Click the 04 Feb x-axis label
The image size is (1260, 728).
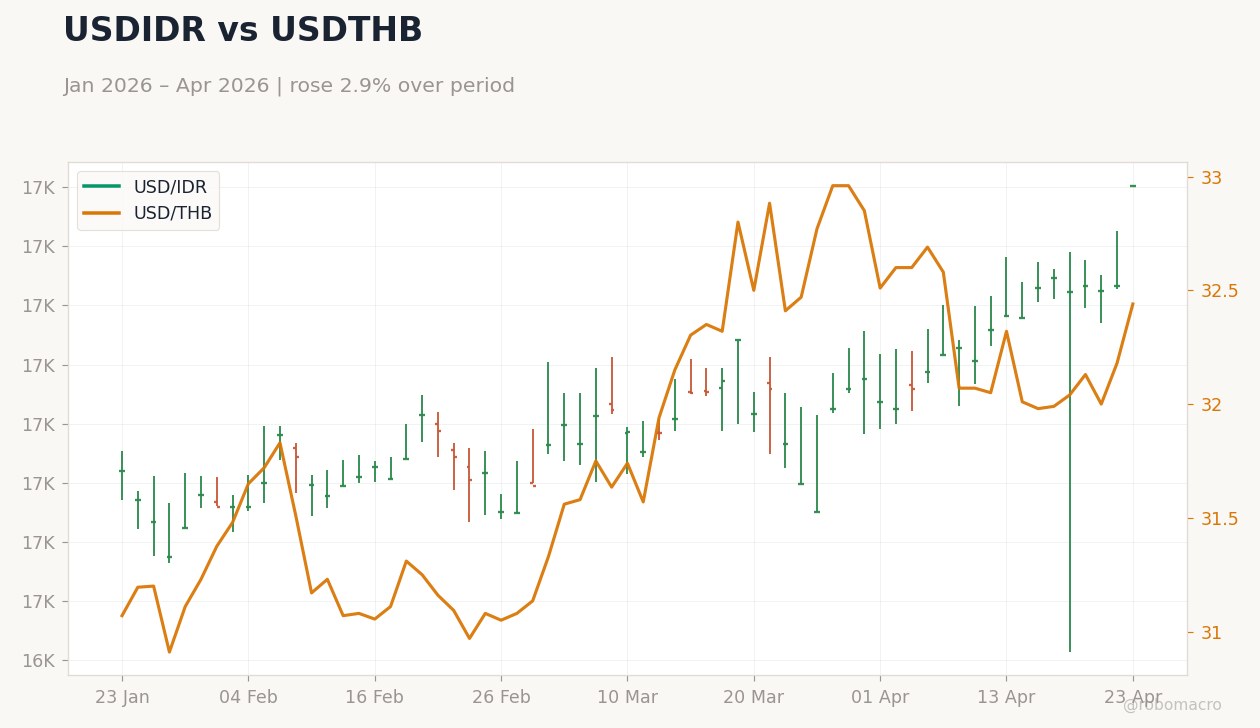click(x=248, y=698)
